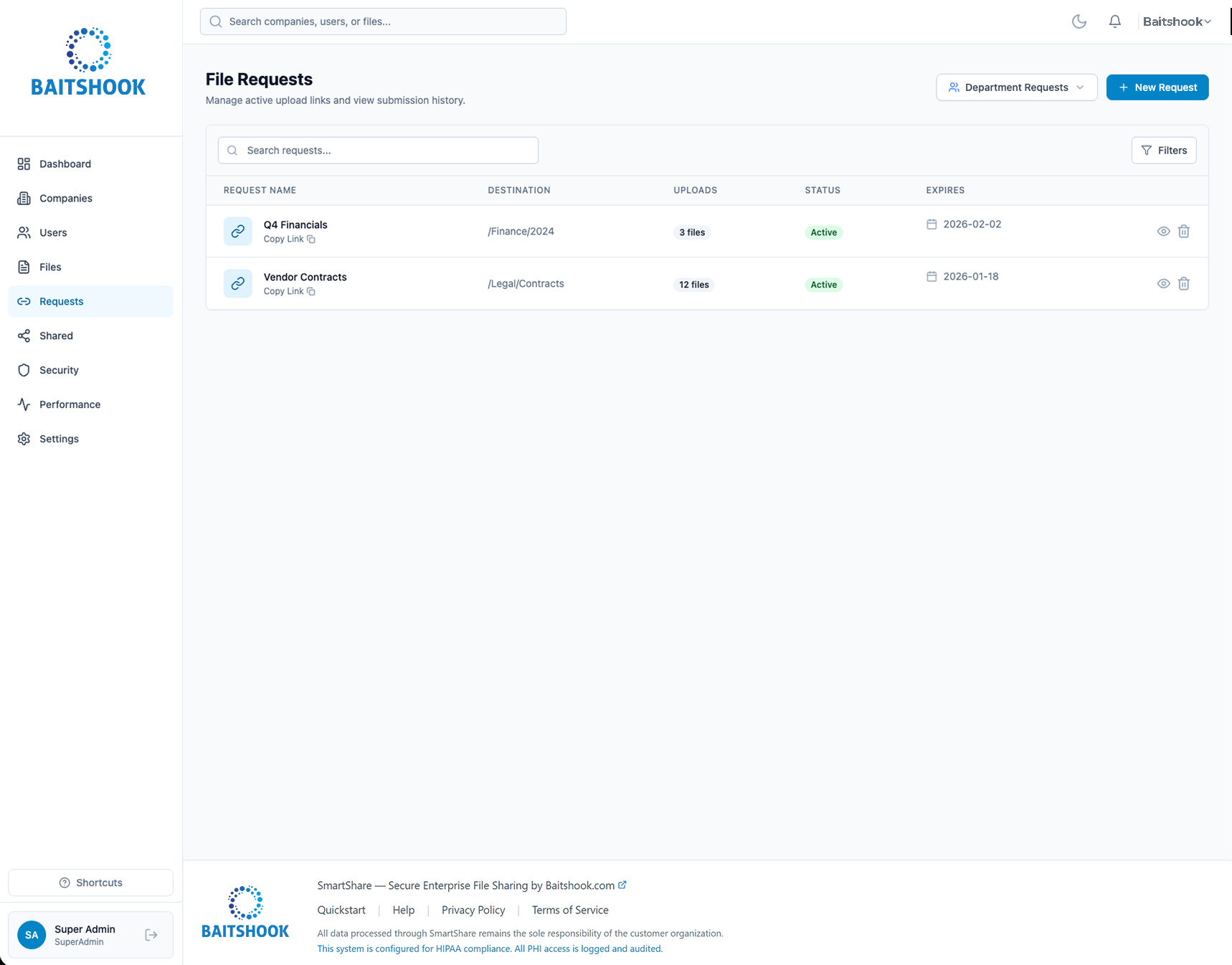Delete the Q4 Financials request
1232x965 pixels.
(1183, 232)
